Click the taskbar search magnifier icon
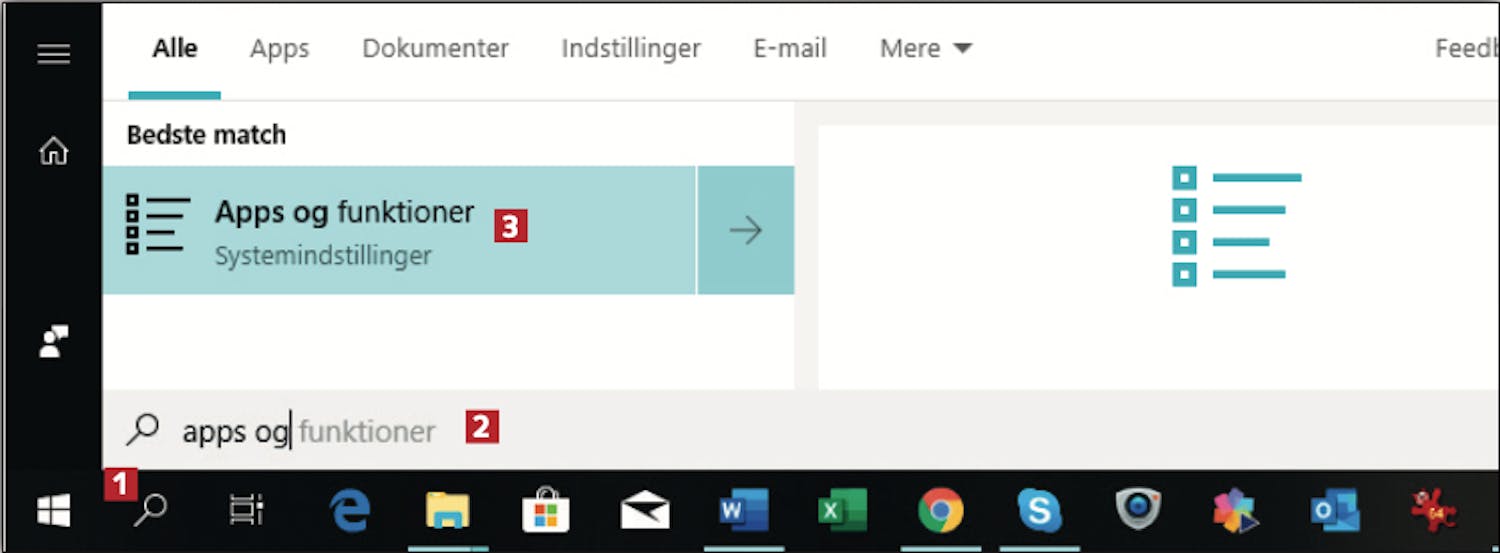The height and width of the screenshot is (553, 1500). pos(150,510)
